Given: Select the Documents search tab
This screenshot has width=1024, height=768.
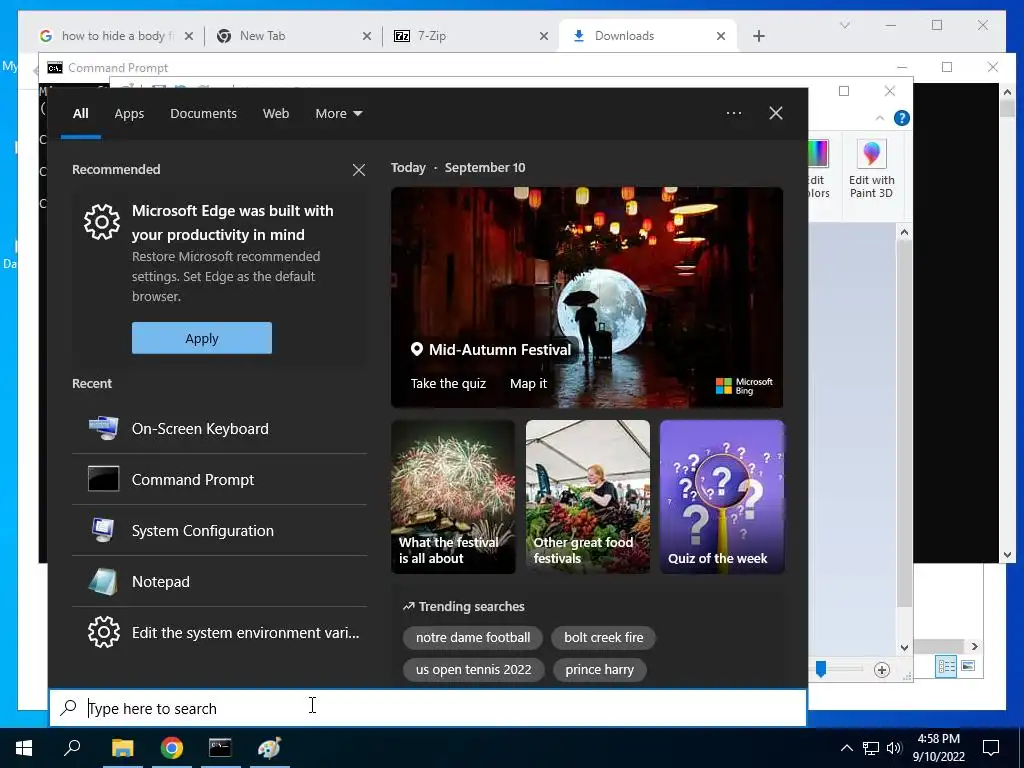Looking at the screenshot, I should tap(203, 114).
